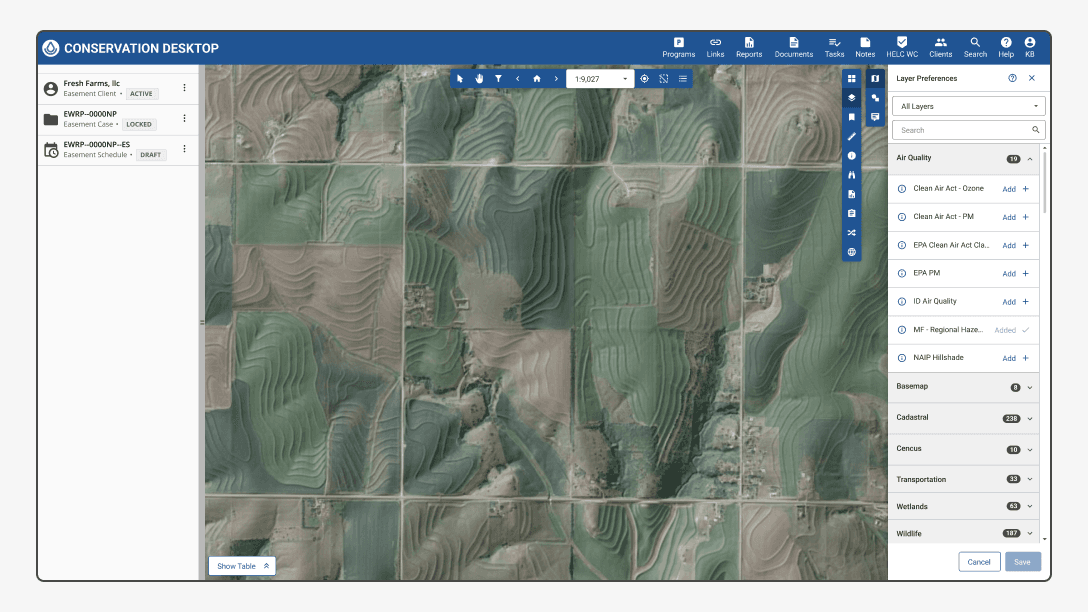Click the Show Table button
Image resolution: width=1088 pixels, height=612 pixels.
[241, 566]
